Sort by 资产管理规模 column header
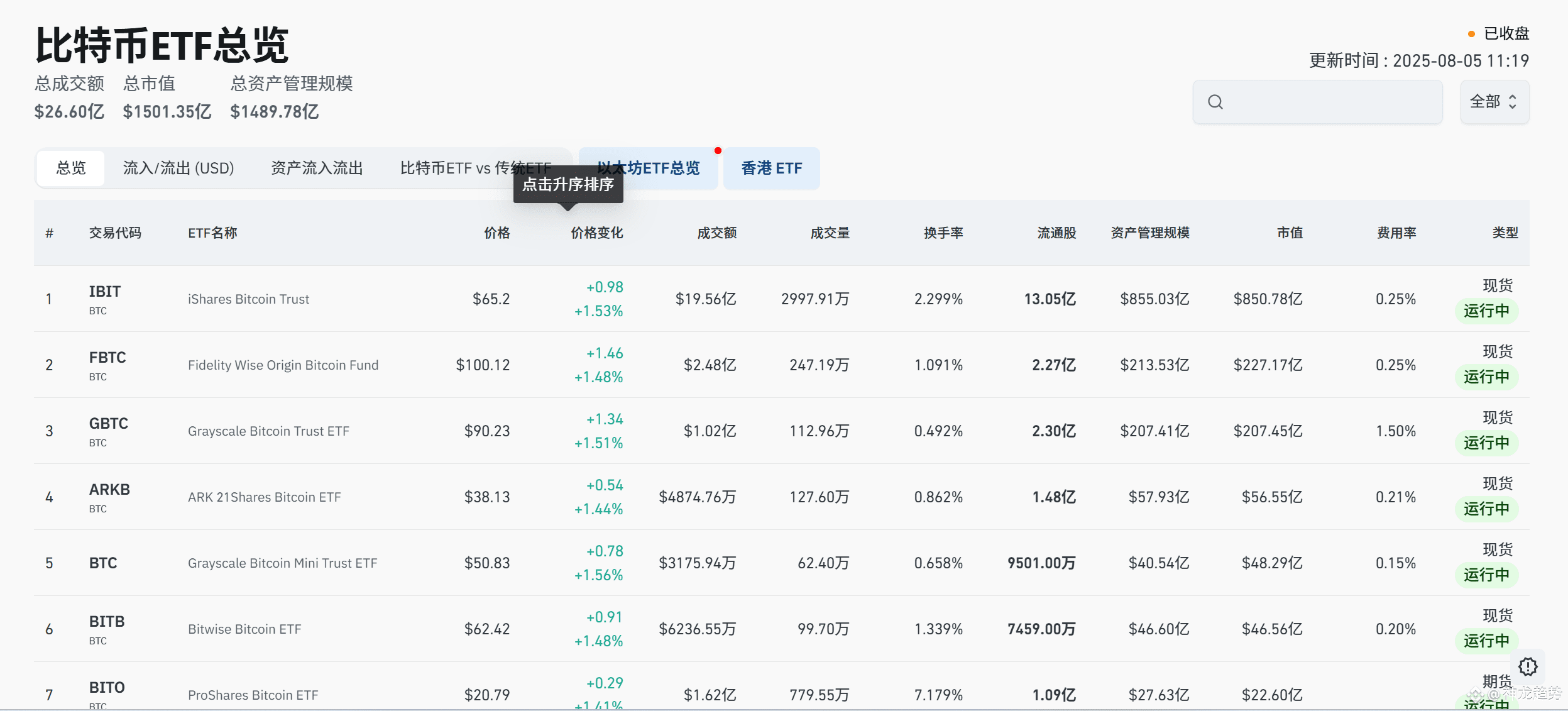The height and width of the screenshot is (711, 1568). coord(1149,233)
